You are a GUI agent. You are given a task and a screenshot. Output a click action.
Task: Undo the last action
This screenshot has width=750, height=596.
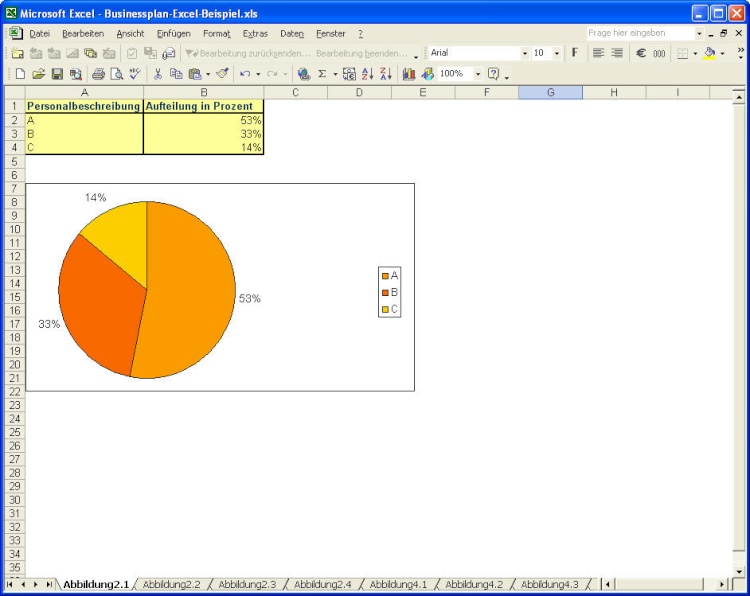245,74
